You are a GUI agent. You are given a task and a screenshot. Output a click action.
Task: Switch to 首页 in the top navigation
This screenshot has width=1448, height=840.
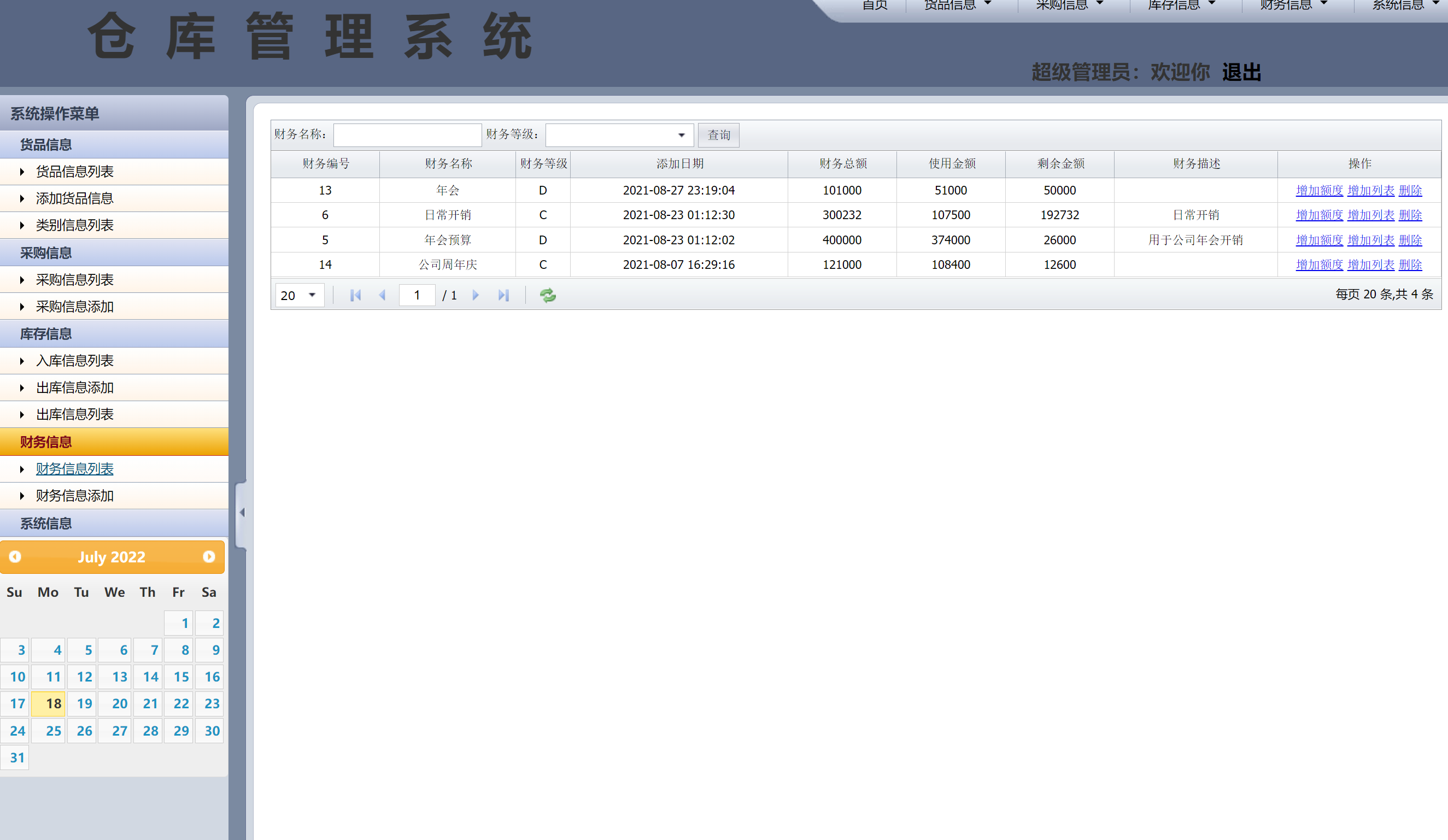875,5
